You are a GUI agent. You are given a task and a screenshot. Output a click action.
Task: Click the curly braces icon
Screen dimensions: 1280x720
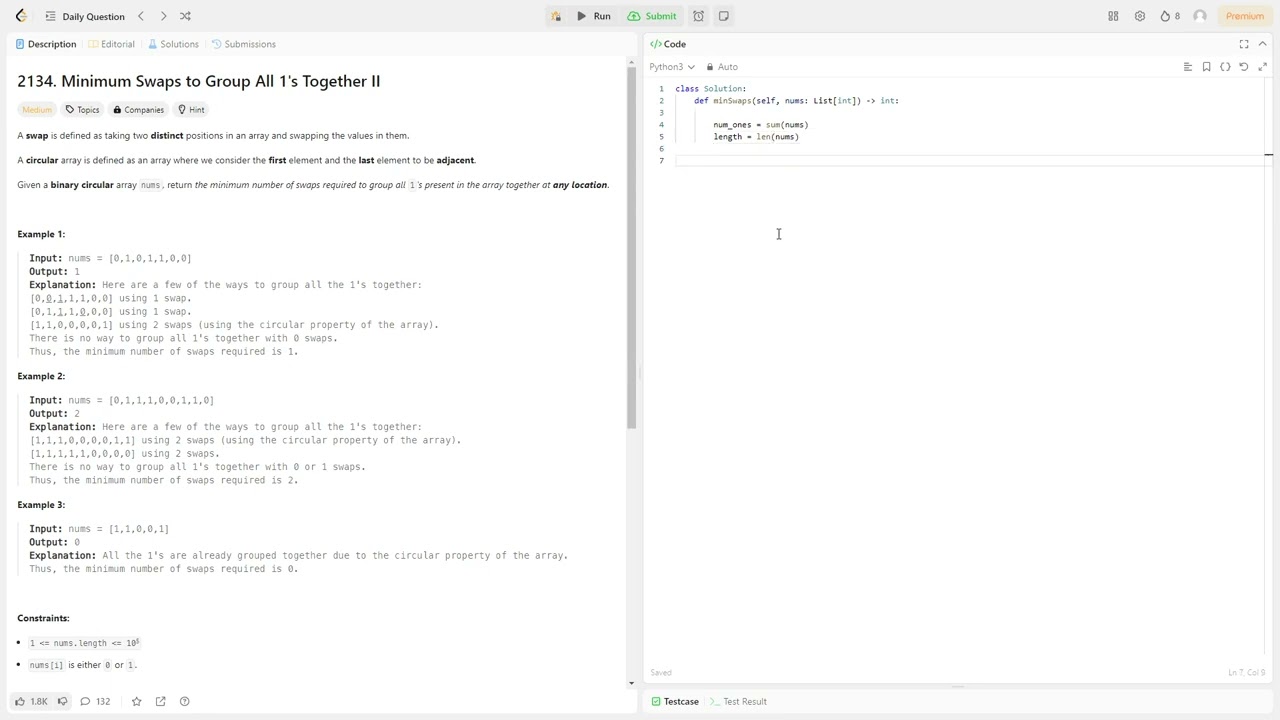click(x=1225, y=67)
